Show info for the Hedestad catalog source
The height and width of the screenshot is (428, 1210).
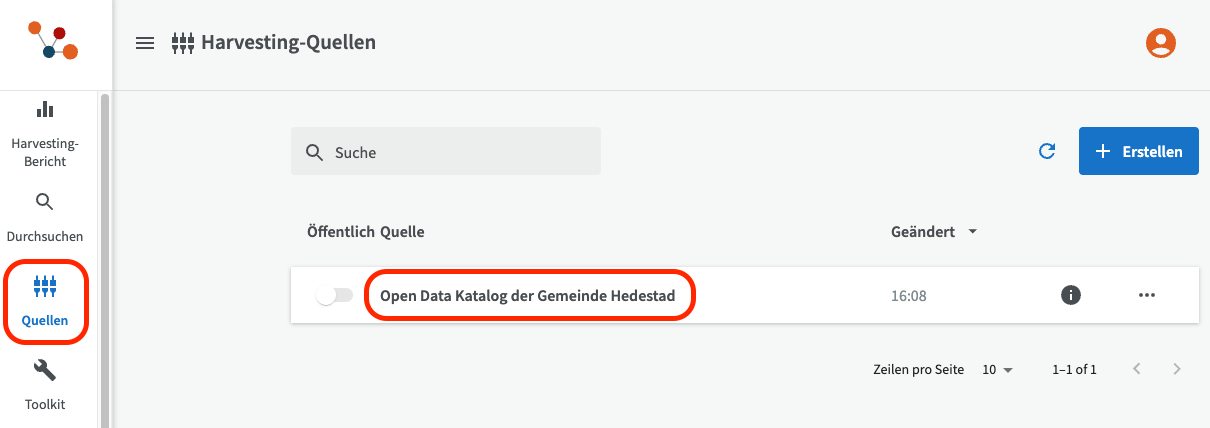point(1070,295)
